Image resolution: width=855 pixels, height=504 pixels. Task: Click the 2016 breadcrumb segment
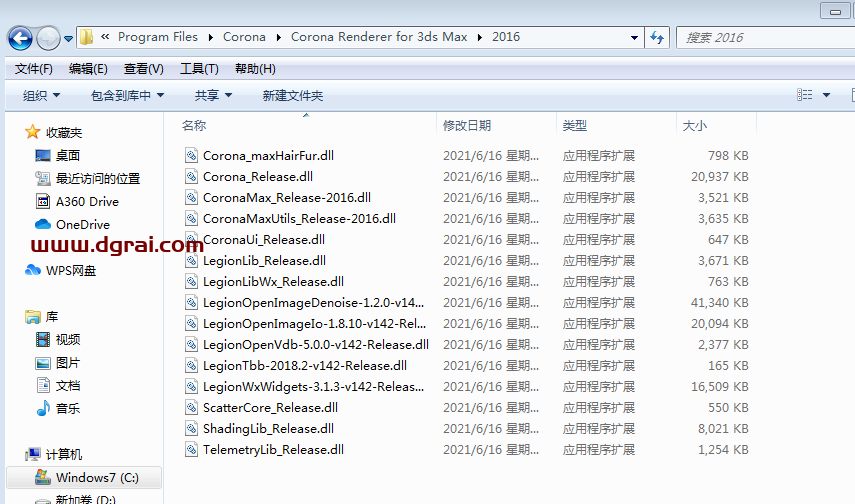(506, 37)
